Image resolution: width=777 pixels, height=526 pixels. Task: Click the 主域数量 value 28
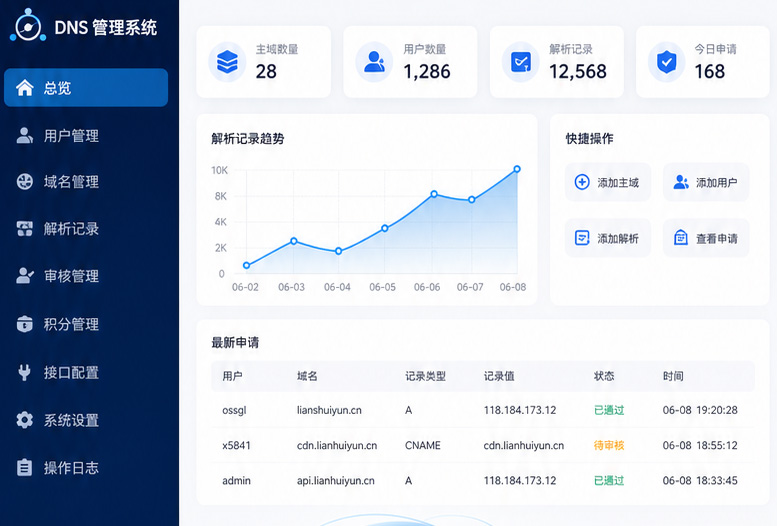[266, 71]
